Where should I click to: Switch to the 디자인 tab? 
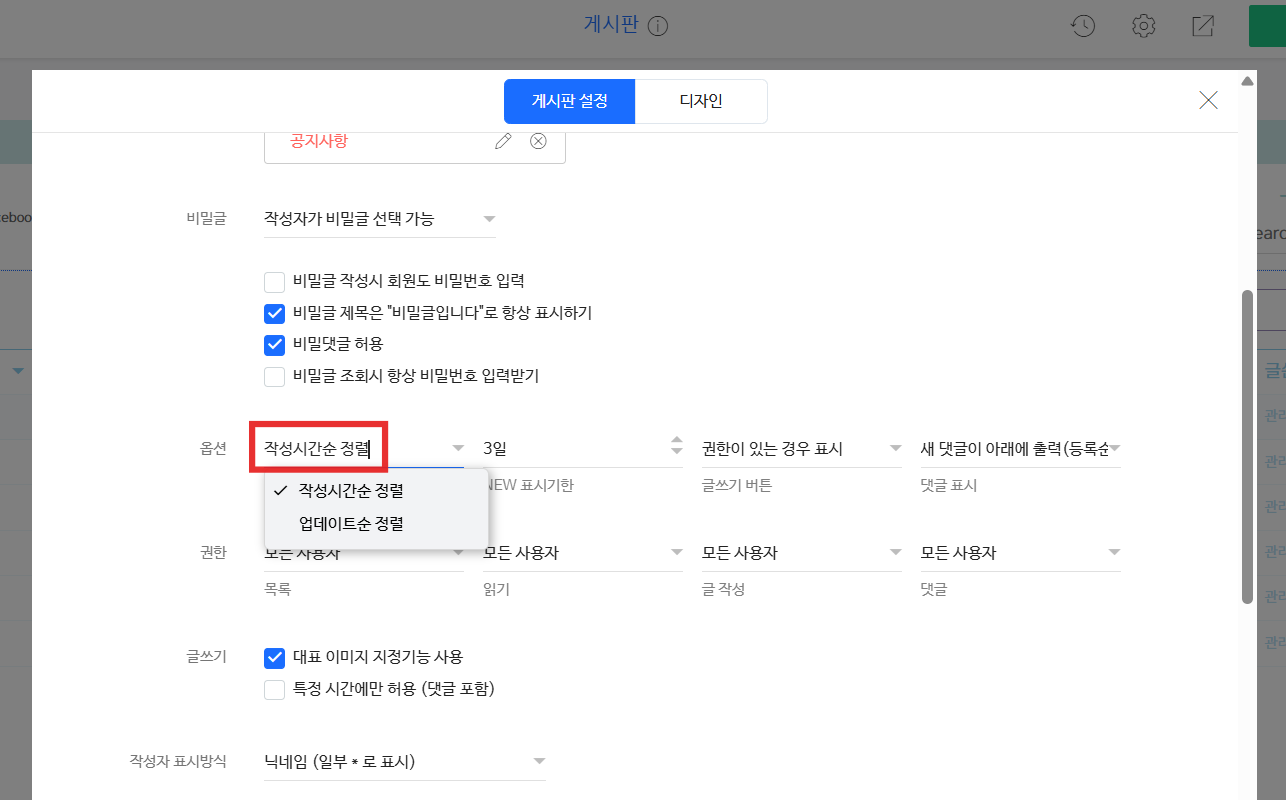tap(701, 101)
